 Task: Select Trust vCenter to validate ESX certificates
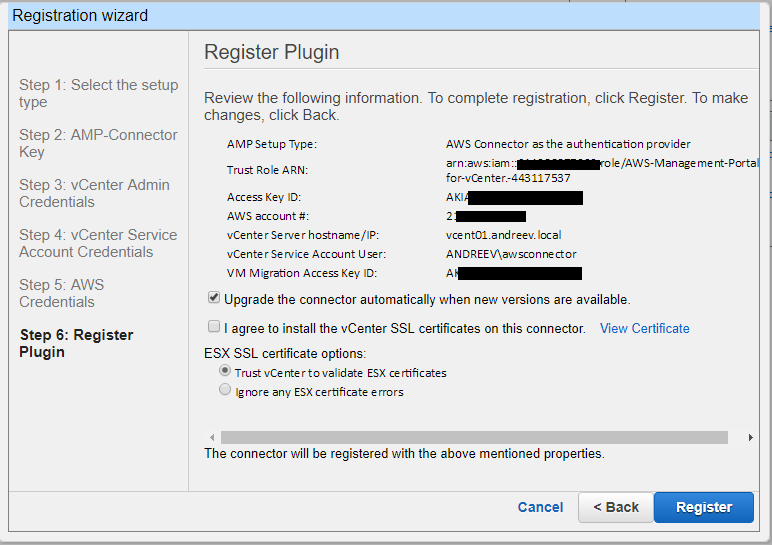pos(225,370)
